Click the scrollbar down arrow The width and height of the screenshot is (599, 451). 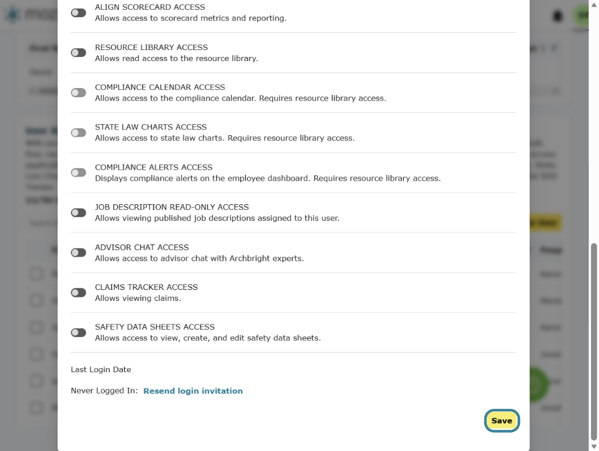point(594,446)
